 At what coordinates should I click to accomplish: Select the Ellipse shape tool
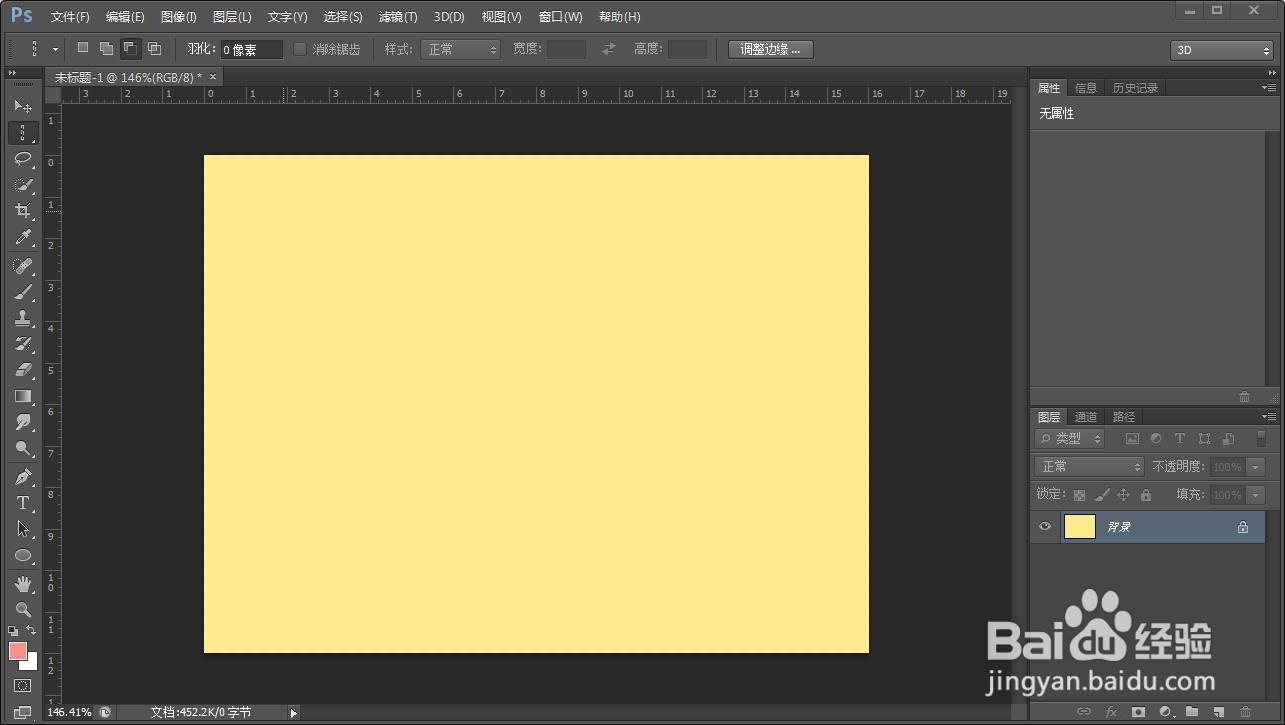point(23,555)
